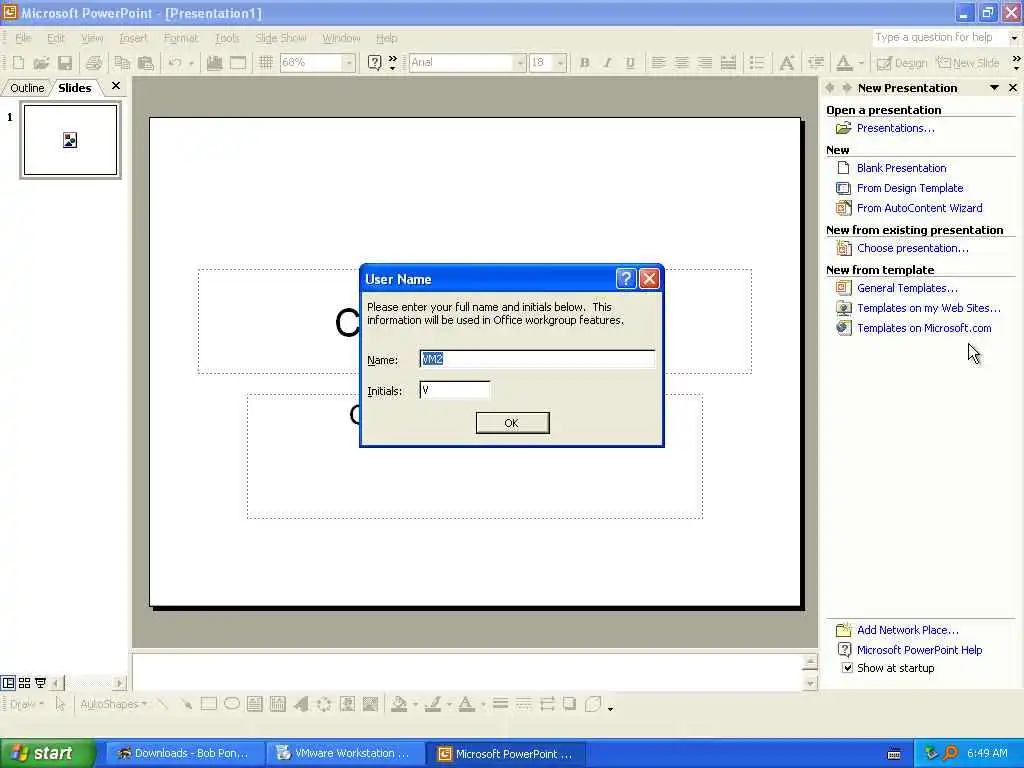
Task: Select slide 1 thumbnail
Action: point(71,140)
